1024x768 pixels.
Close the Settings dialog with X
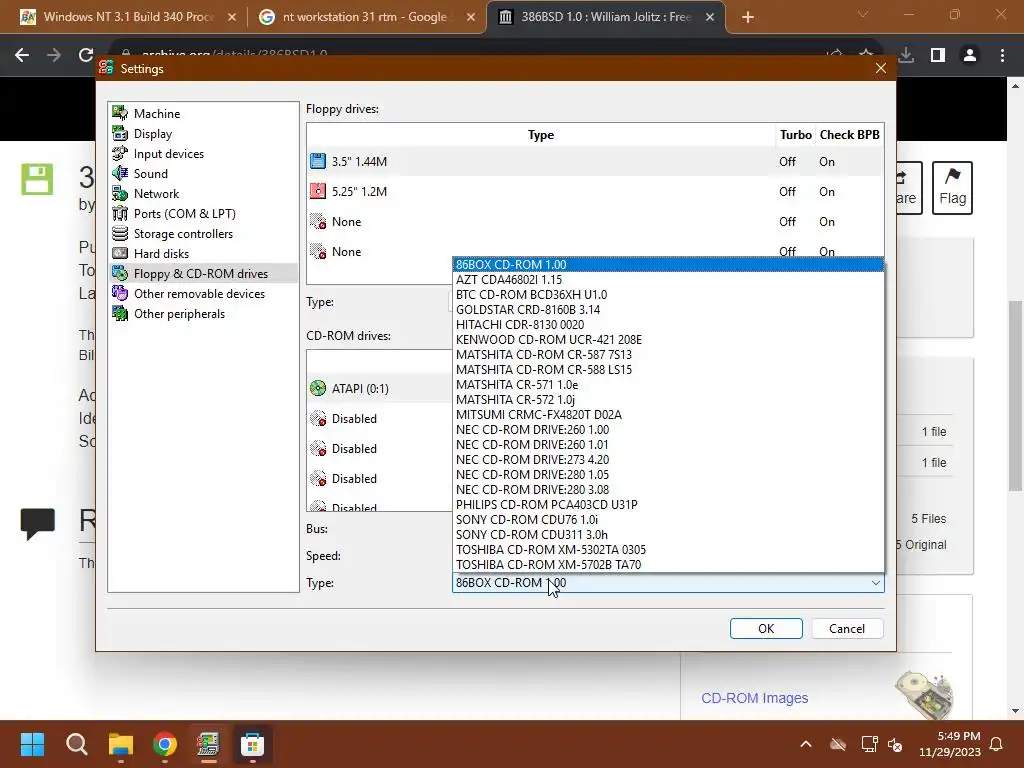[x=880, y=68]
